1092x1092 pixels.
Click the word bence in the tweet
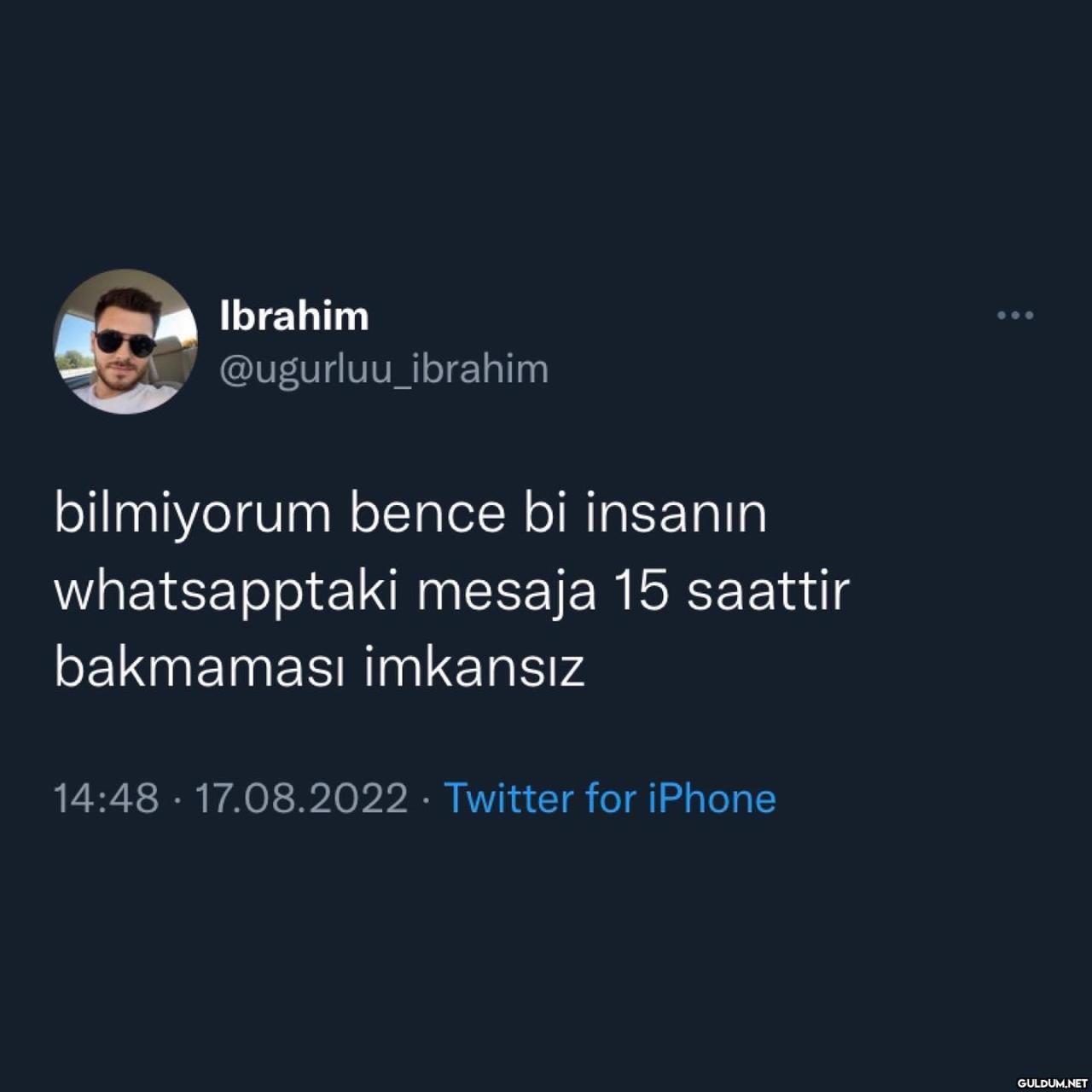tap(427, 514)
